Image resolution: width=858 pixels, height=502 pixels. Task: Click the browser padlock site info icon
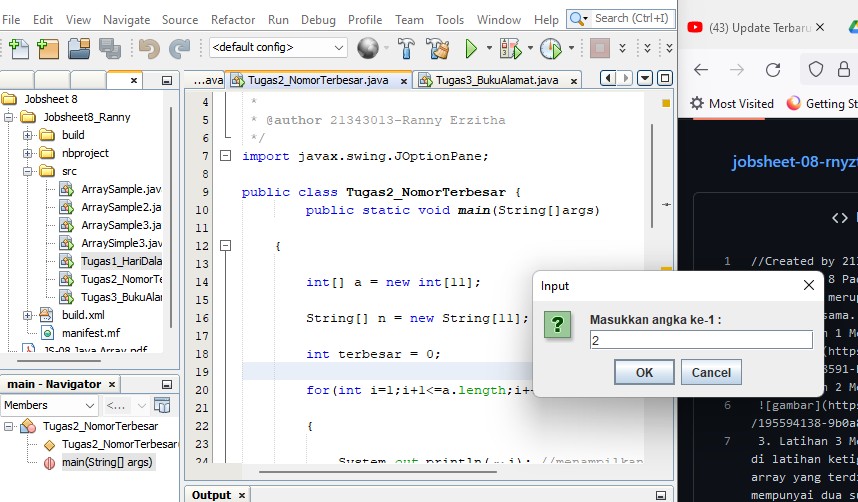tap(844, 69)
